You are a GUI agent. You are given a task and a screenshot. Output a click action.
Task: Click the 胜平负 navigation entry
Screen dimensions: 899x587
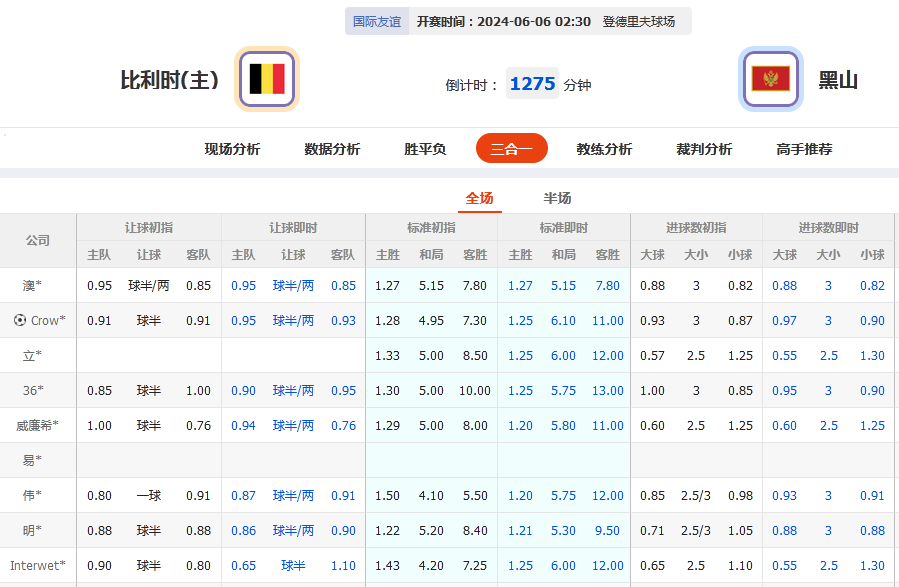coord(424,148)
